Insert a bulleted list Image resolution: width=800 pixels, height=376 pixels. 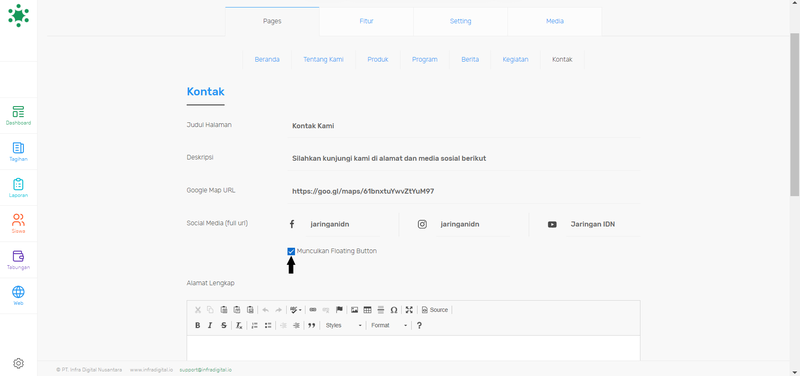point(267,325)
